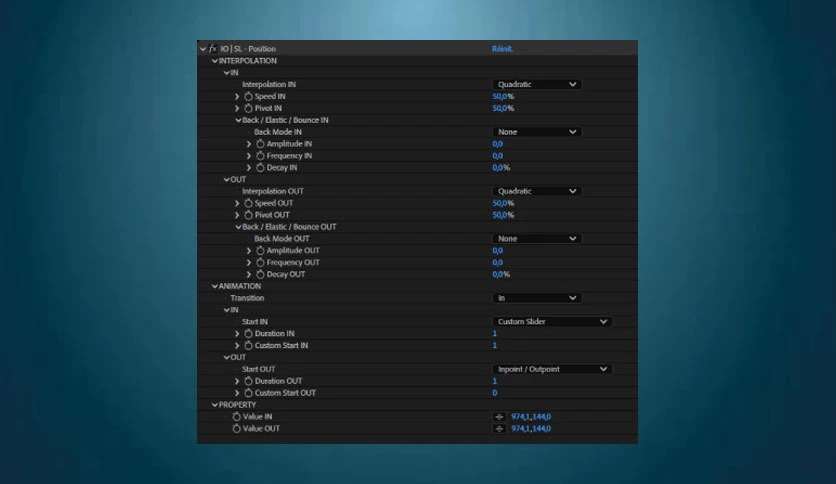Expand Duration IN property

pos(237,334)
